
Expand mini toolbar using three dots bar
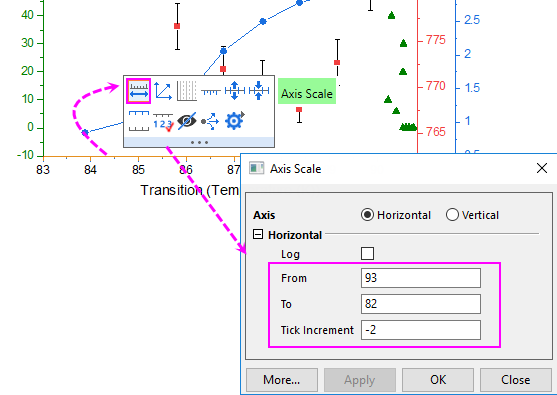tap(199, 142)
